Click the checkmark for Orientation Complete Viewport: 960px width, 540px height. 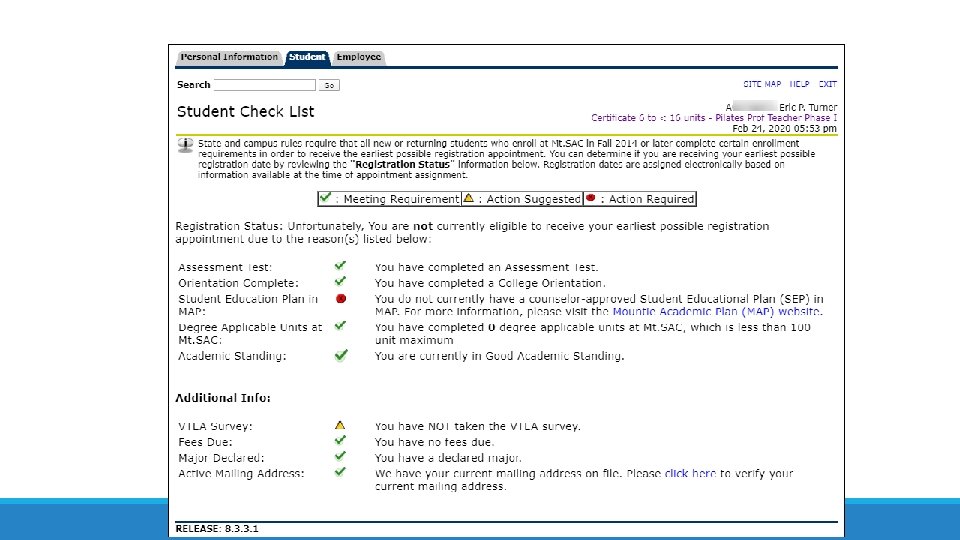(x=340, y=282)
